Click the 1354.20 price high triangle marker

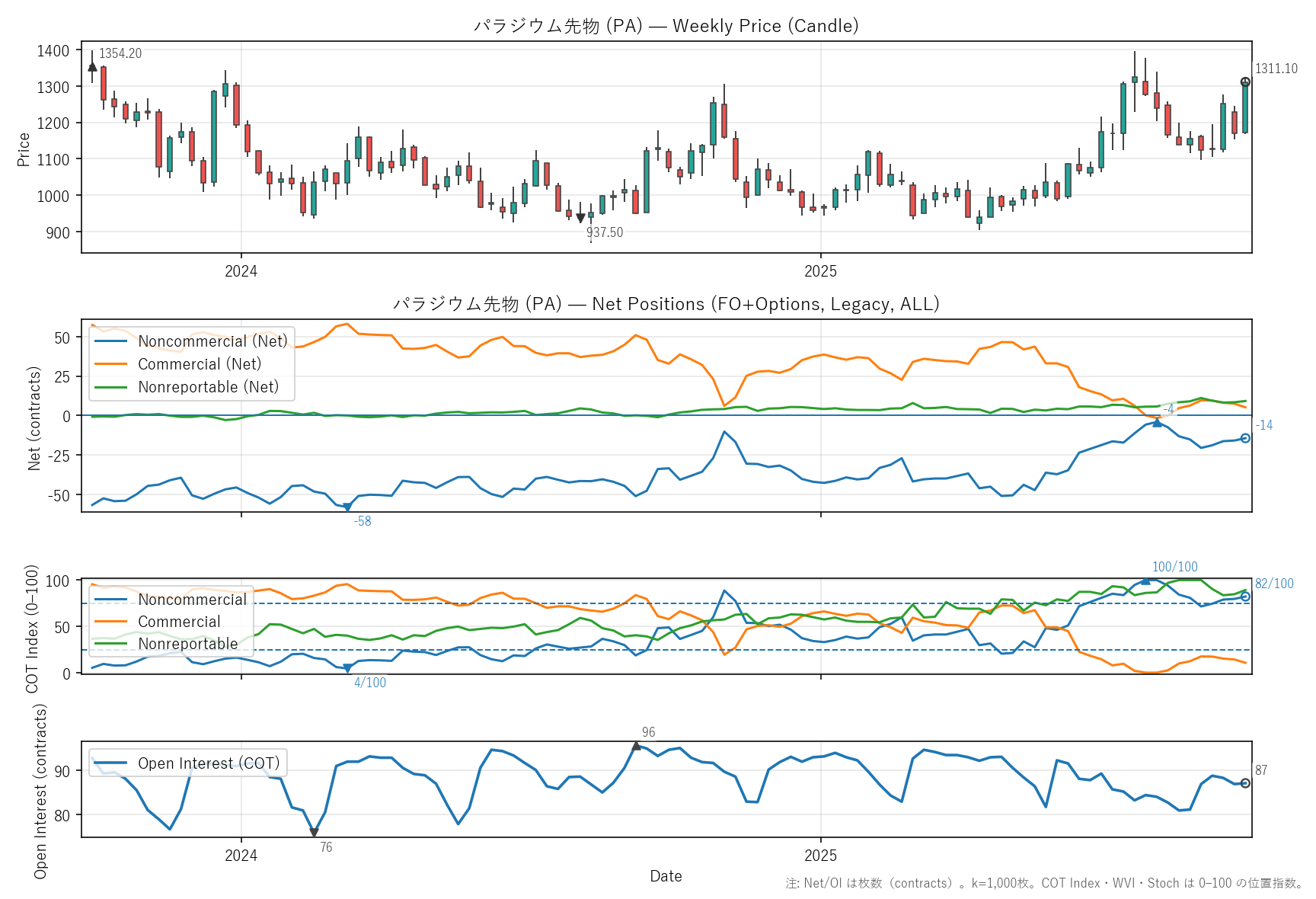click(92, 67)
